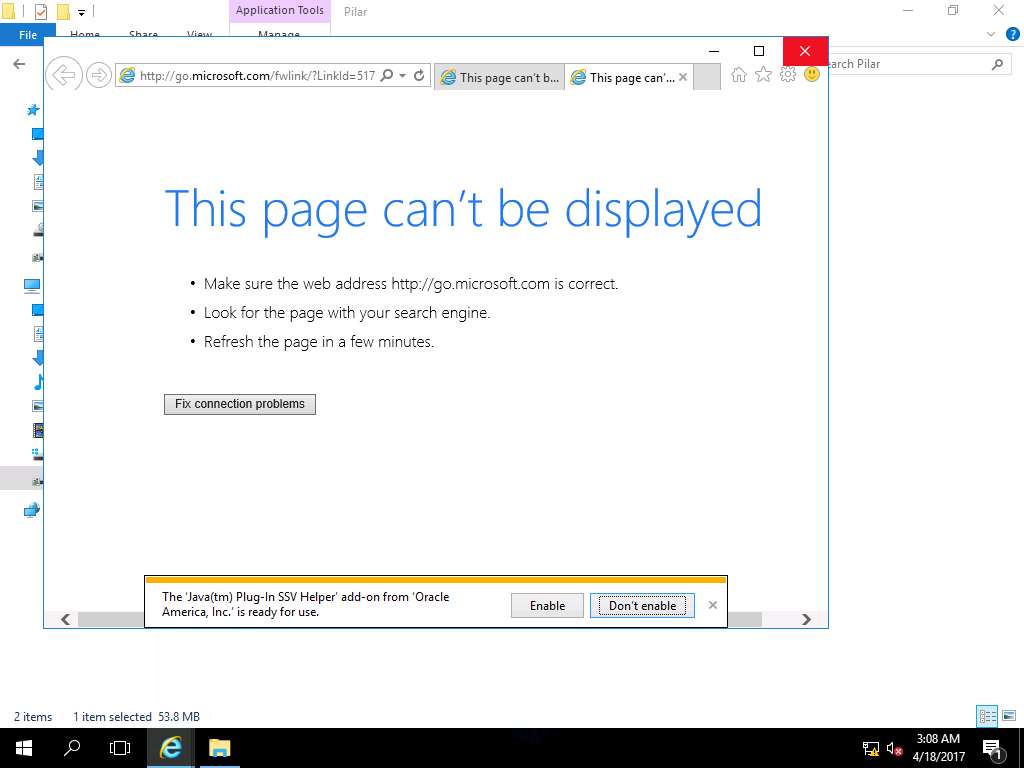Viewport: 1024px width, 768px height.
Task: Select This PC monitor icon in navigation pane
Action: [31, 285]
